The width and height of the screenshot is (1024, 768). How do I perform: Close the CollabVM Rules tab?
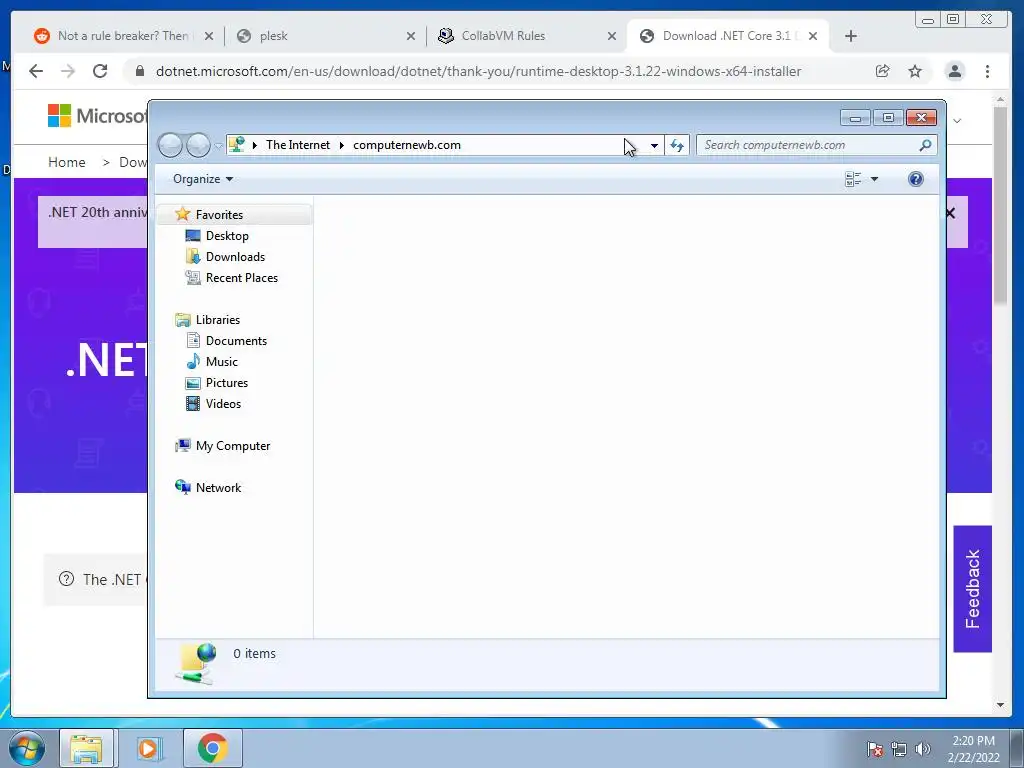pos(612,36)
